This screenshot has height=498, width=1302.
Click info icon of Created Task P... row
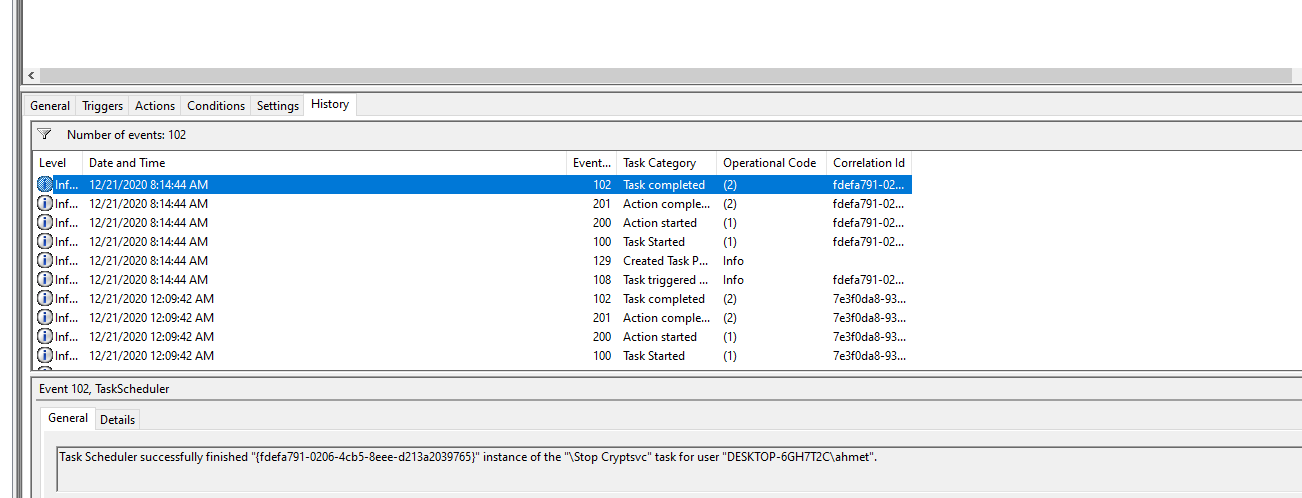(45, 261)
